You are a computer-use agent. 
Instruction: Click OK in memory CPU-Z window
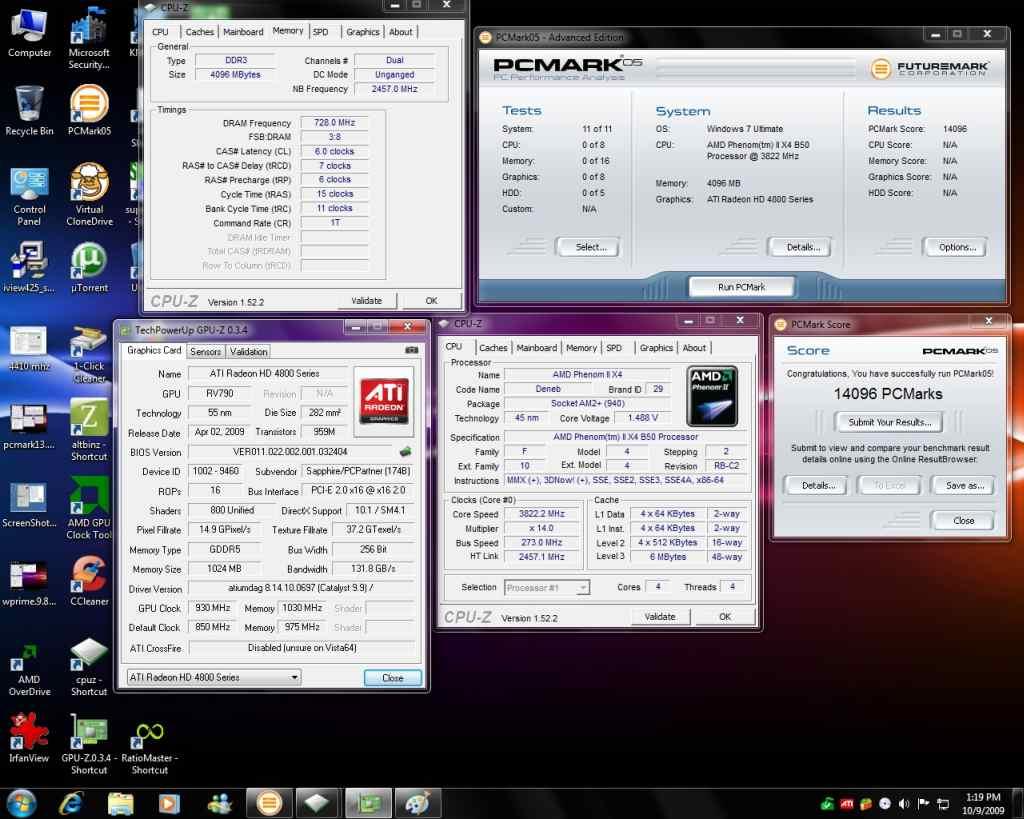431,300
